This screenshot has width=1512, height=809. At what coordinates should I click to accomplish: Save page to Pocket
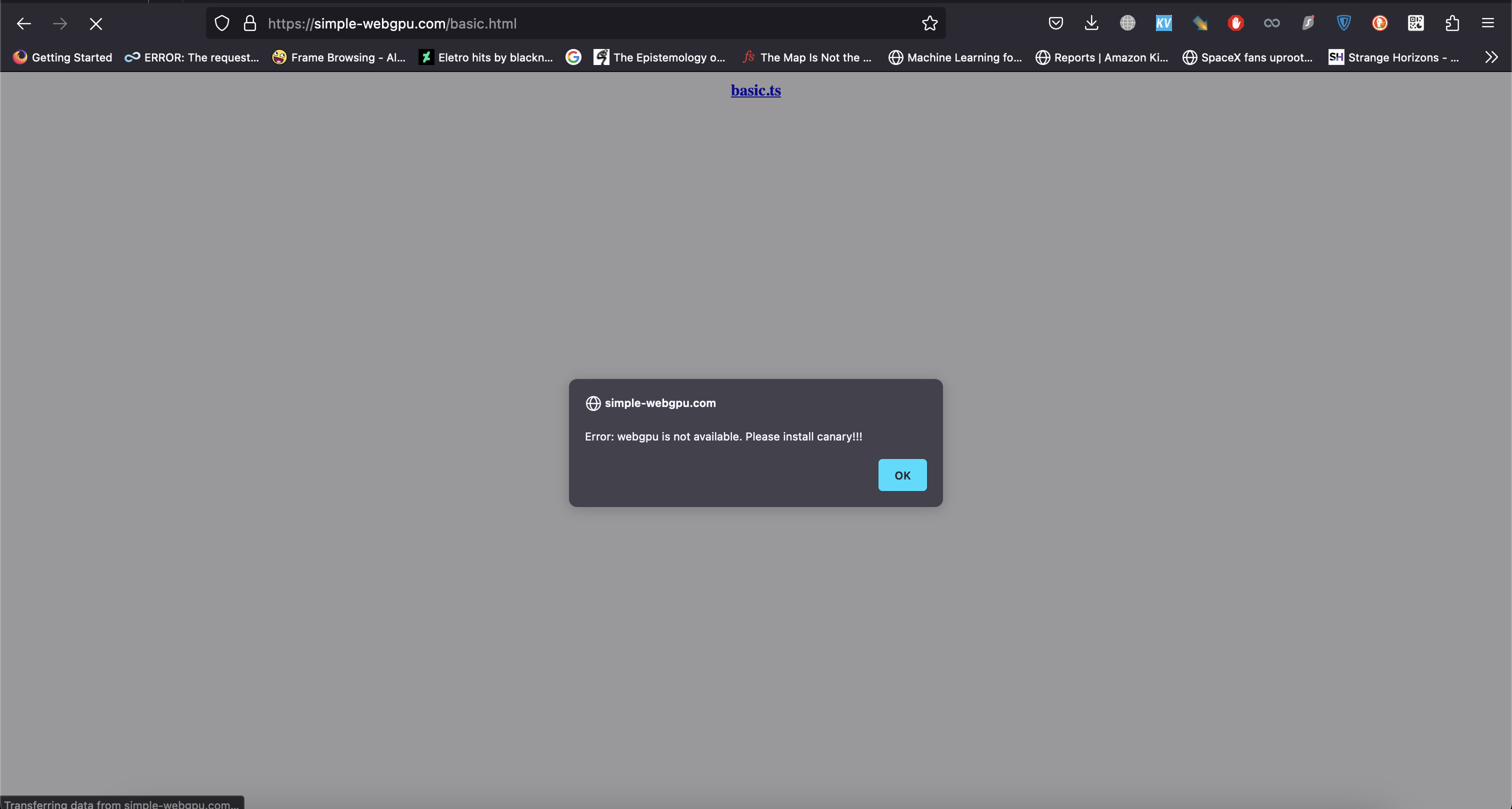coord(1055,23)
